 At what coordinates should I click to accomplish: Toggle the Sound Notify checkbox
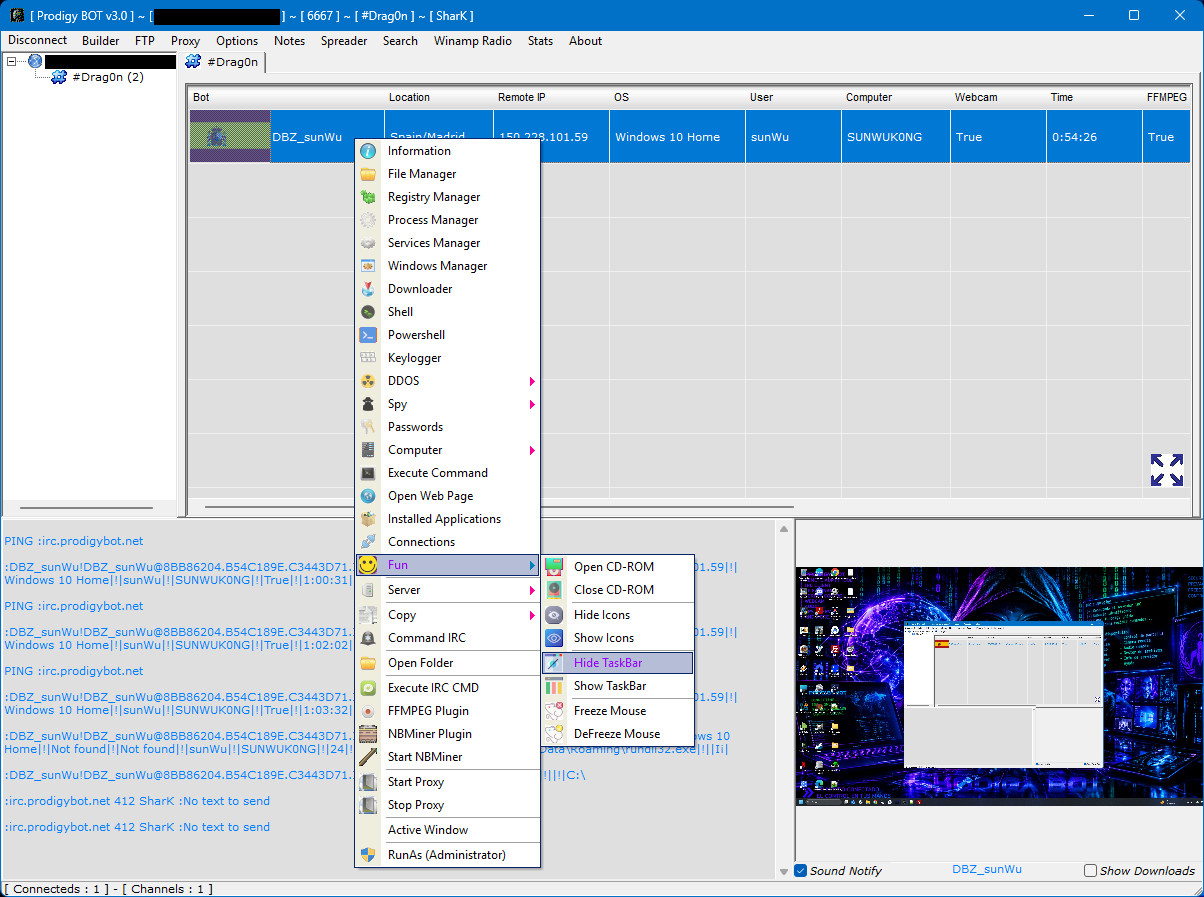point(801,871)
